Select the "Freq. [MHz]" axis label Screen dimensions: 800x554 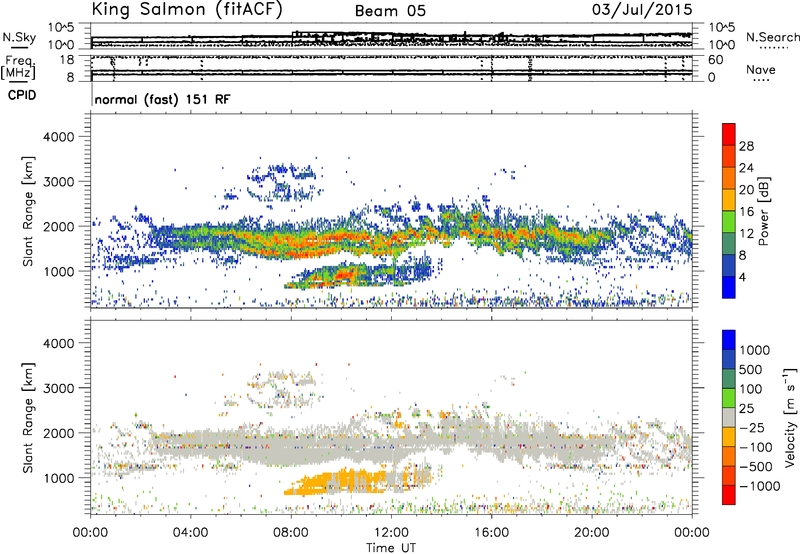(x=18, y=68)
